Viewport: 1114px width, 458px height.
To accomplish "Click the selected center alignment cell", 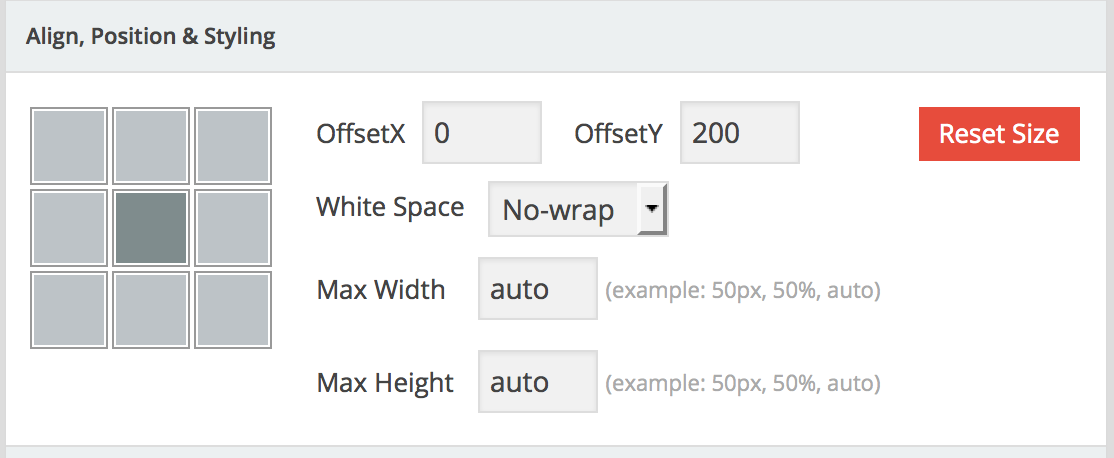I will 151,228.
